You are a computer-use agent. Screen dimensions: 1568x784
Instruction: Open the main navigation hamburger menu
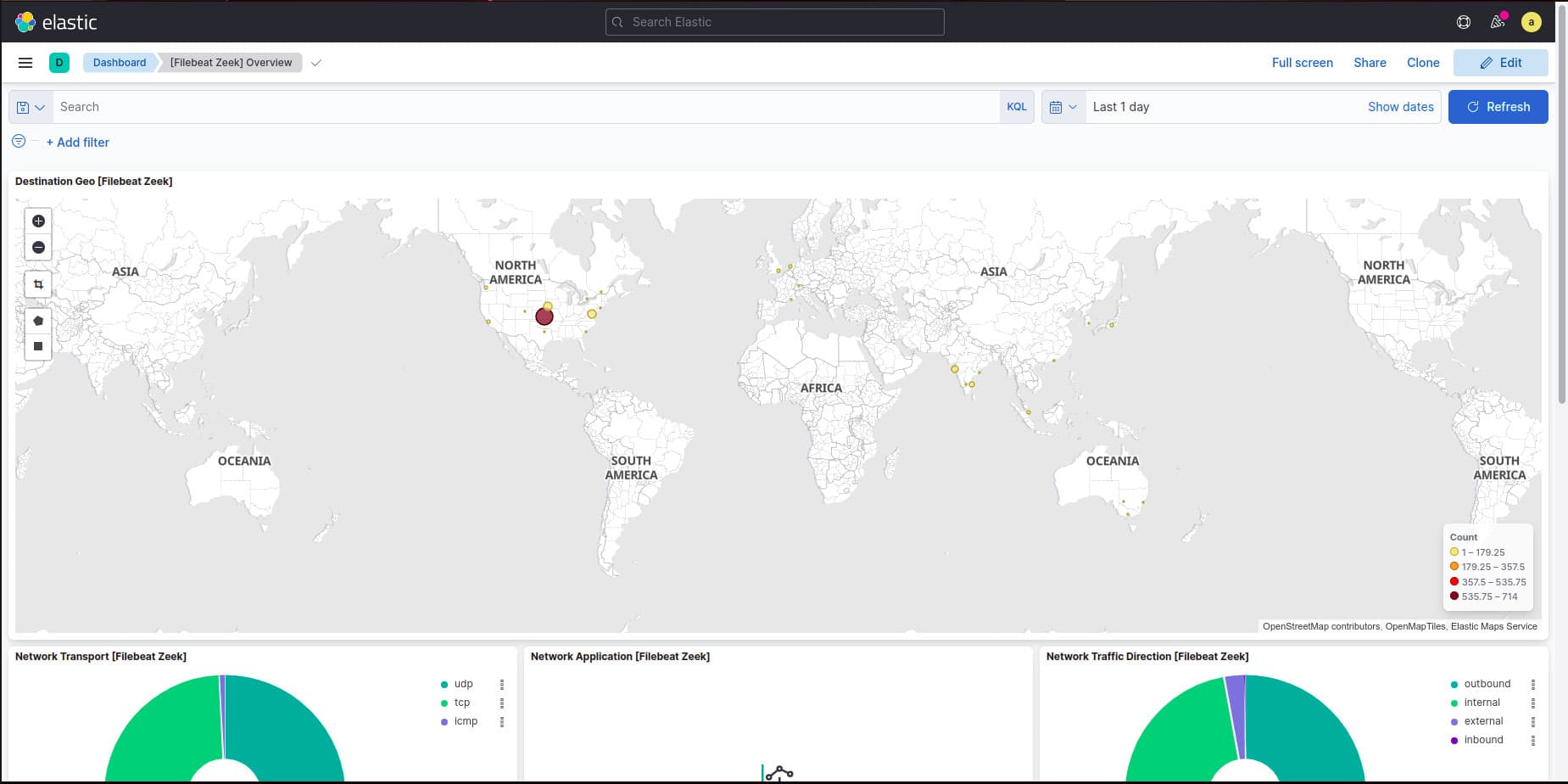(x=25, y=62)
